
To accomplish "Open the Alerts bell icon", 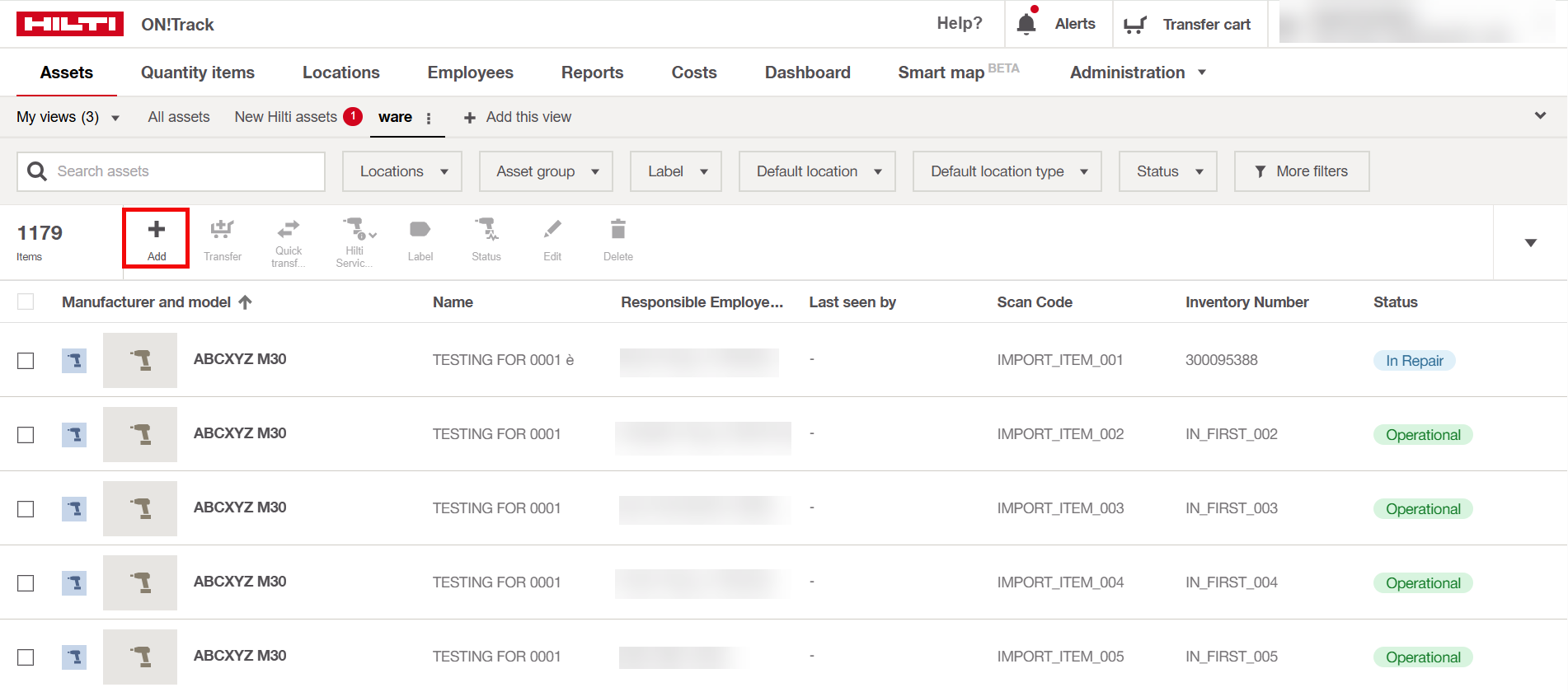I will pyautogui.click(x=1026, y=23).
